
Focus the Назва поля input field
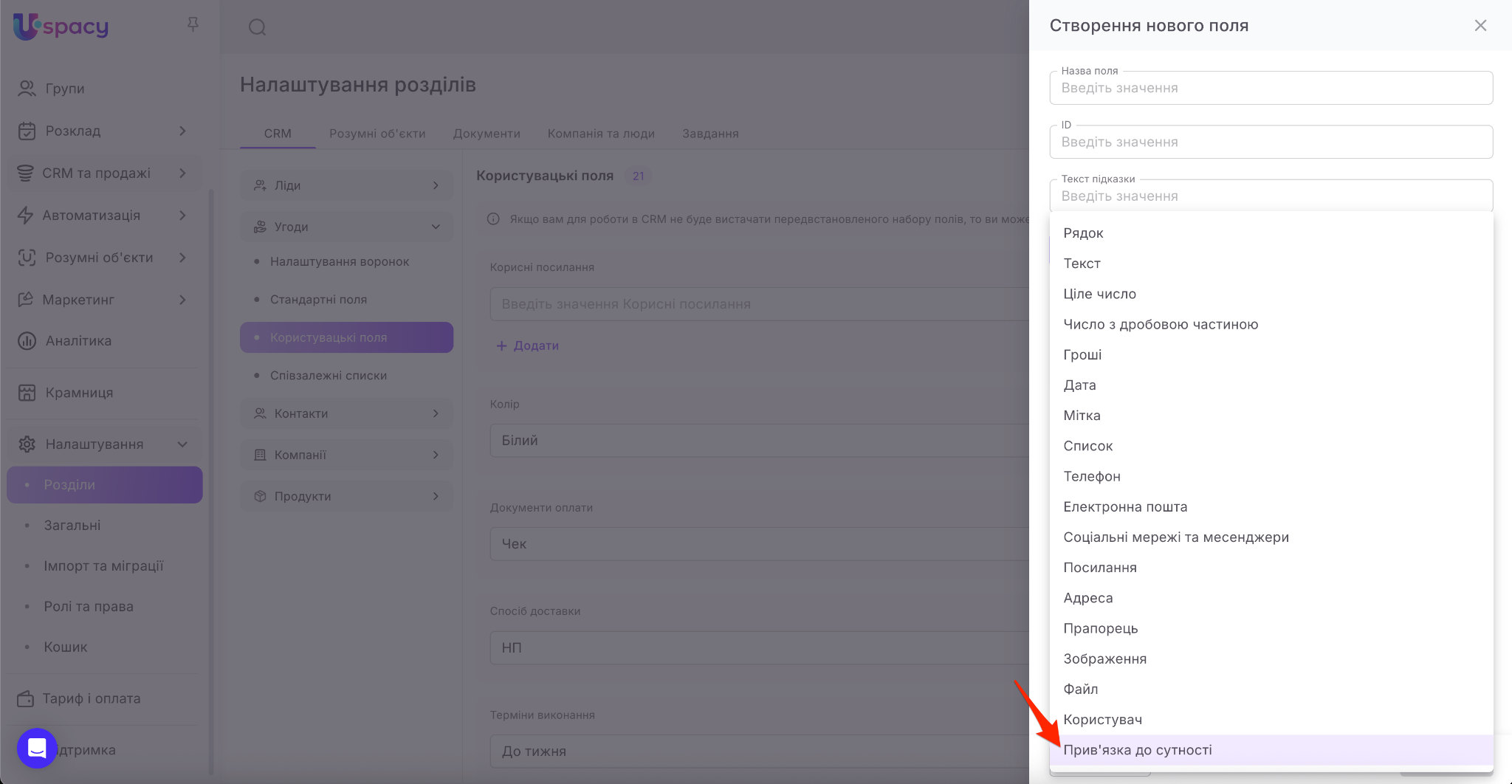click(x=1271, y=88)
